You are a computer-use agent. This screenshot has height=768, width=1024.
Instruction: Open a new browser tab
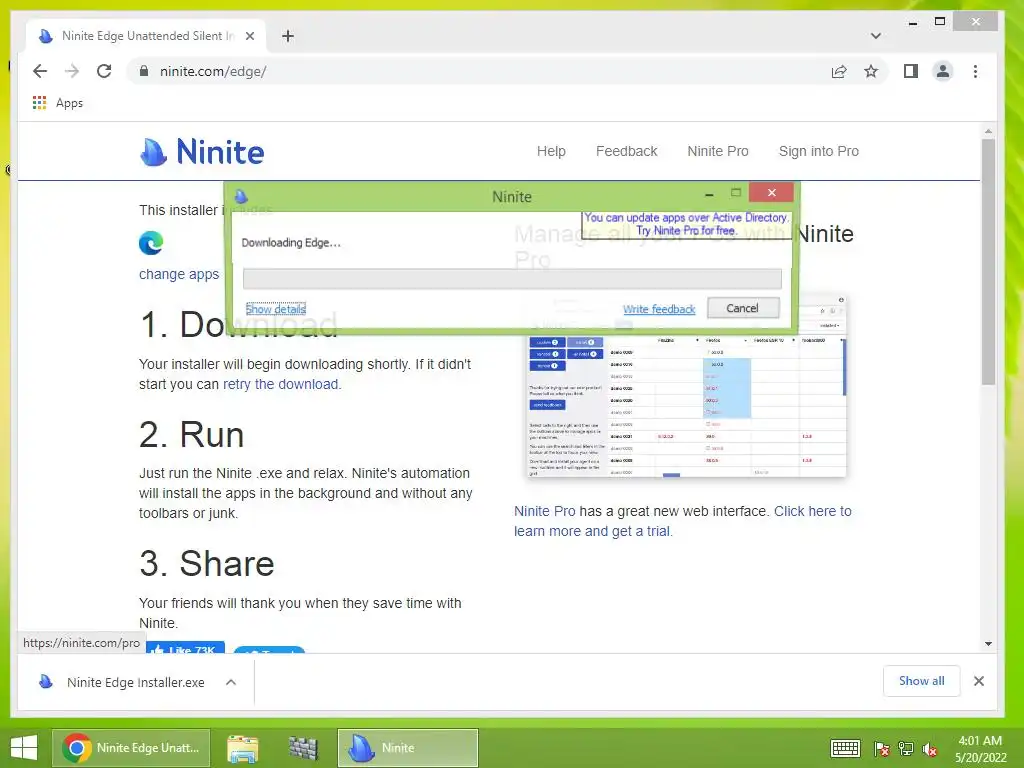point(288,36)
